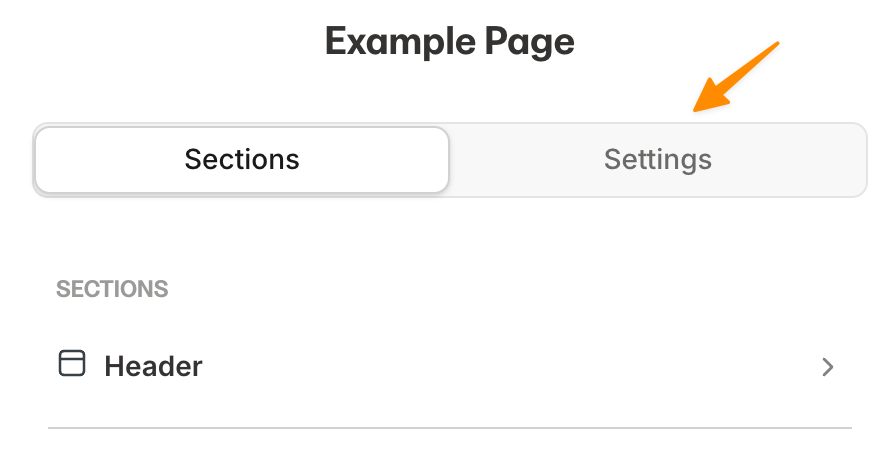
Task: Click the Example Page title
Action: coord(449,42)
